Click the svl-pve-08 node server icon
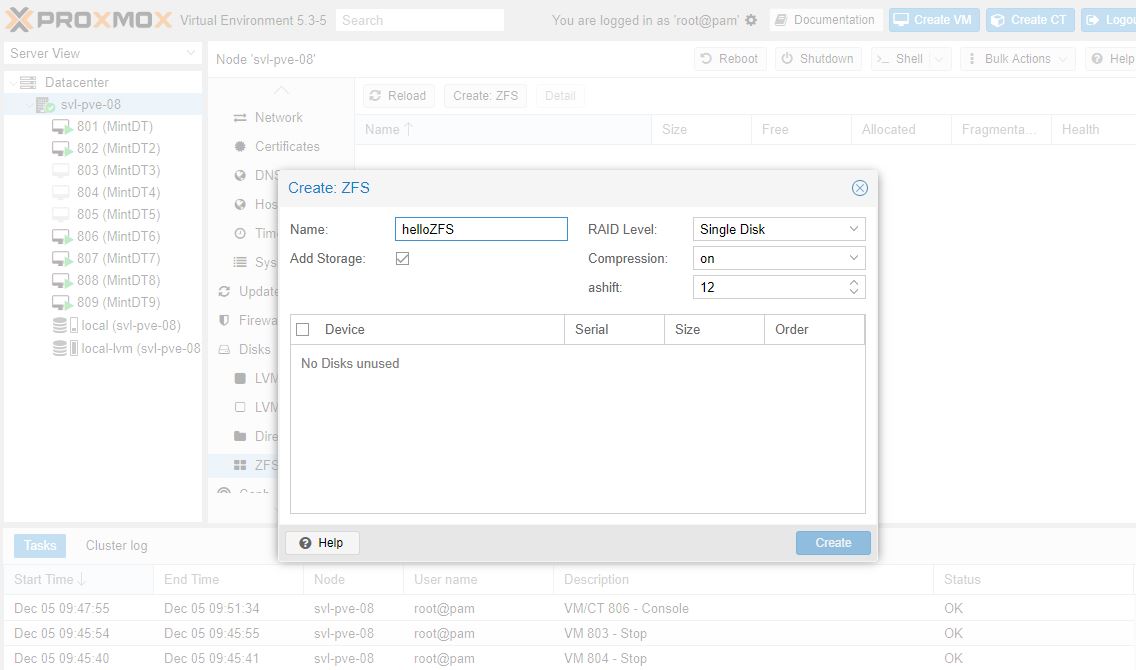 point(45,105)
